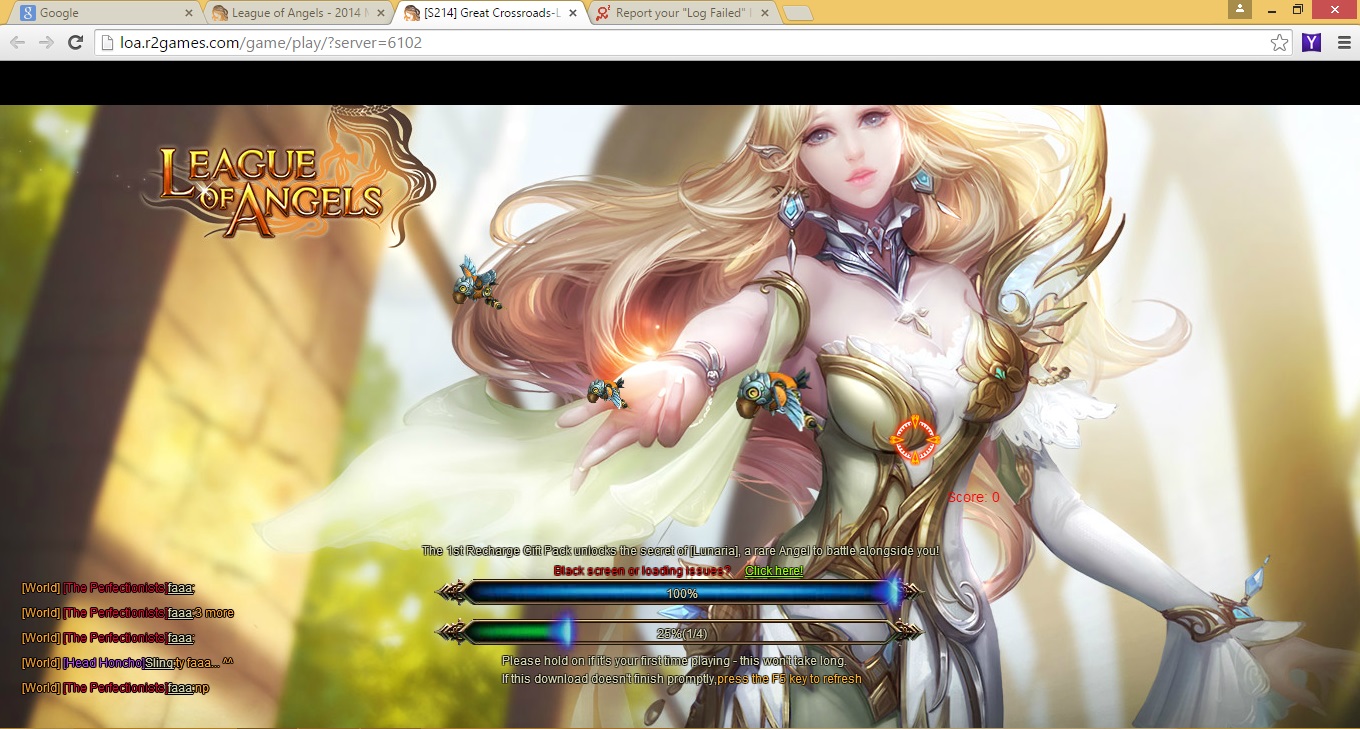The width and height of the screenshot is (1360, 729).
Task: Bookmark this page with the star icon
Action: [x=1279, y=42]
